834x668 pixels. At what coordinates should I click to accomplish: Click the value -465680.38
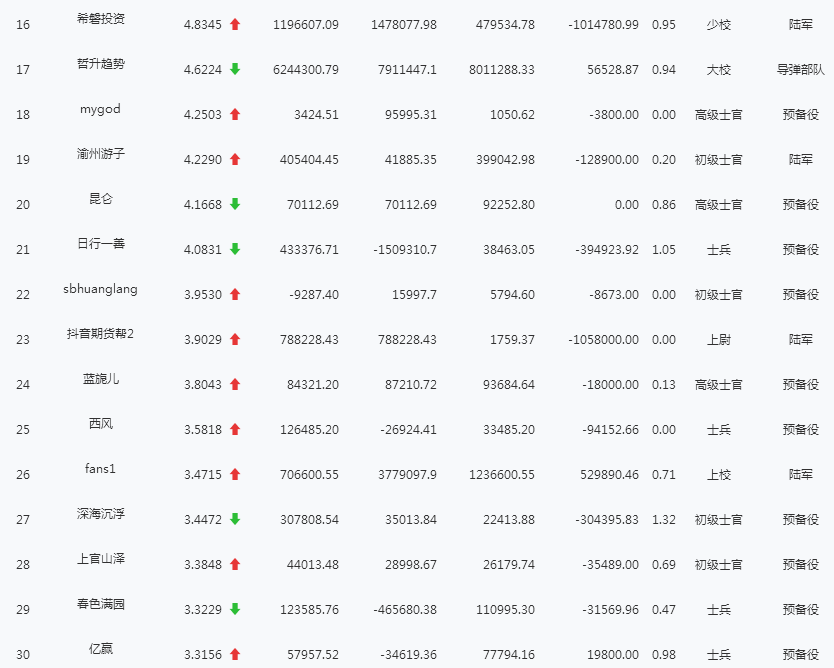click(x=405, y=609)
